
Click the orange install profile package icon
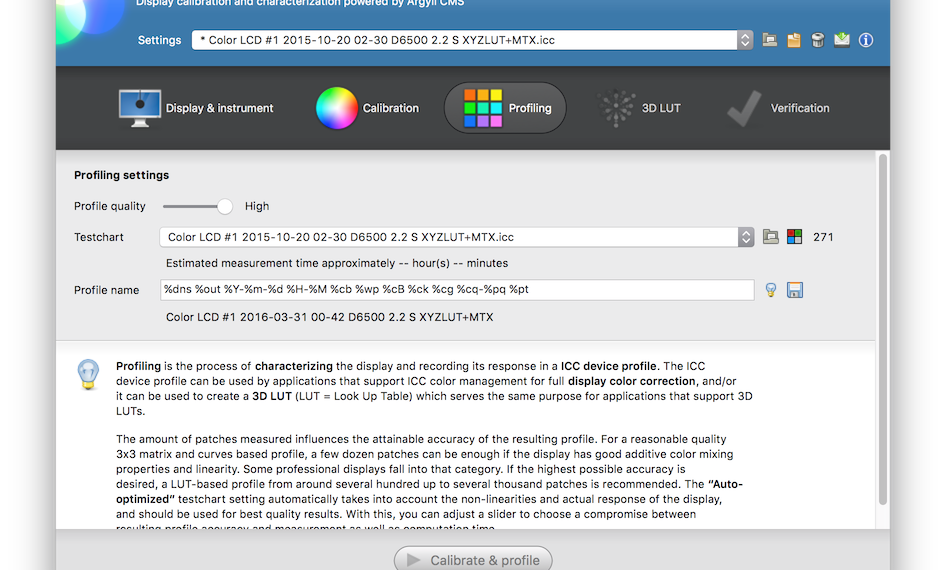(793, 40)
